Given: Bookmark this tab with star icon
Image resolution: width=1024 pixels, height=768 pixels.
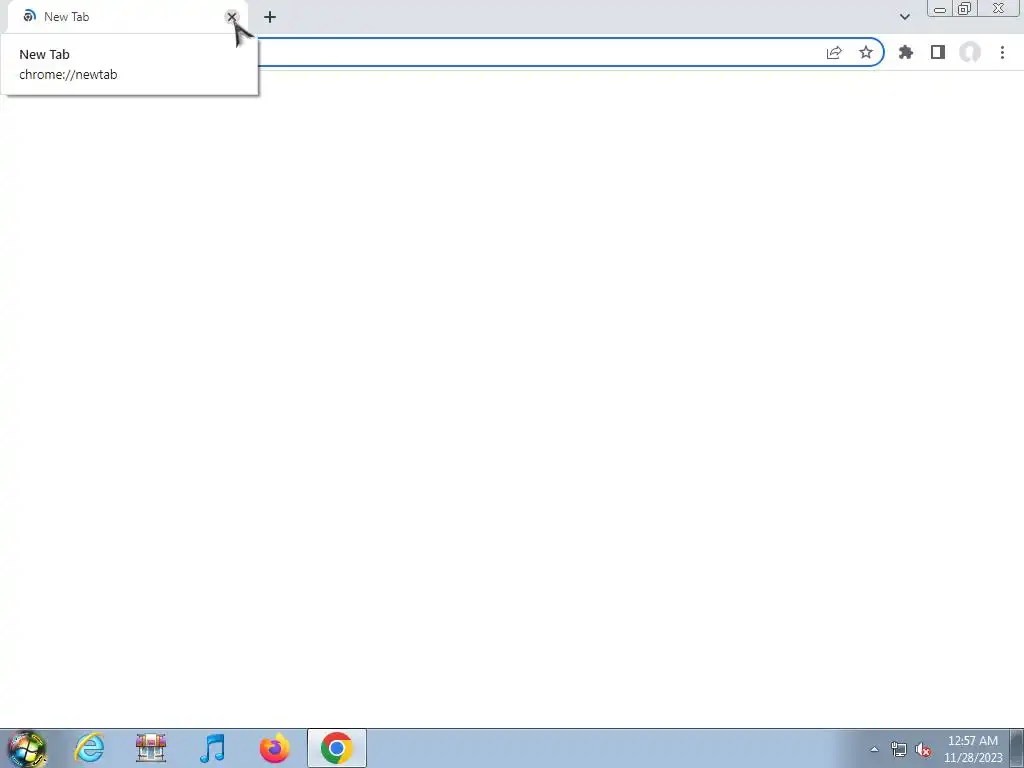Looking at the screenshot, I should [x=865, y=53].
